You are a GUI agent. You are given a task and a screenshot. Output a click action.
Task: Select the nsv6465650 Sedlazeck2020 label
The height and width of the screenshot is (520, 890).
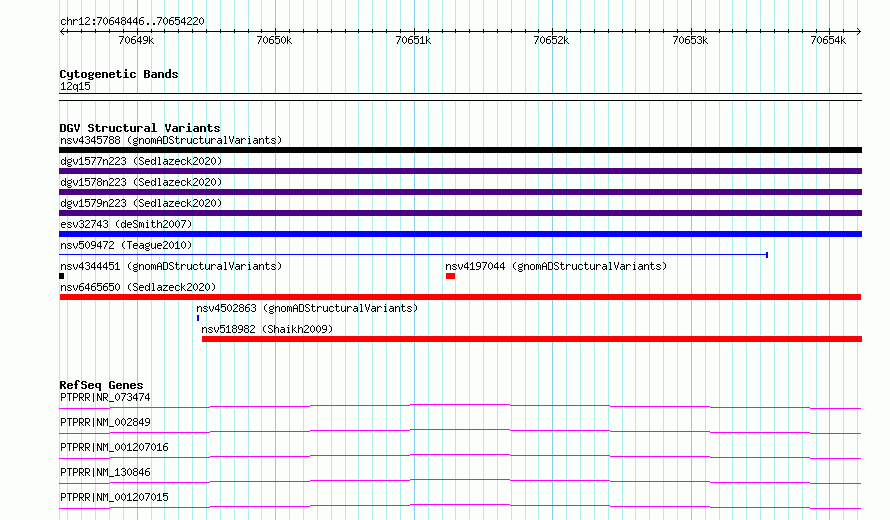click(138, 287)
